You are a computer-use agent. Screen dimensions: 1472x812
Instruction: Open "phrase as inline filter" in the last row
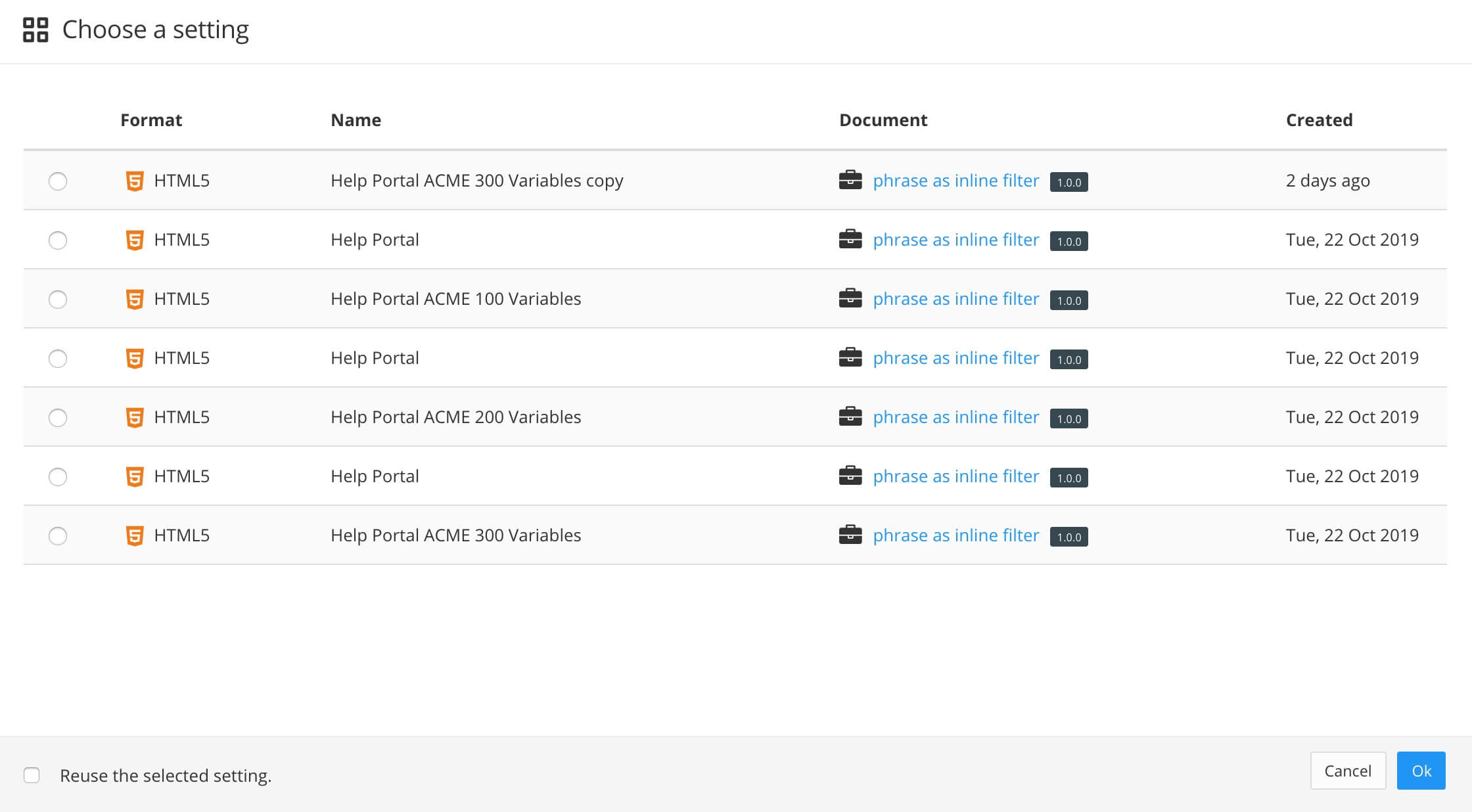pyautogui.click(x=956, y=535)
